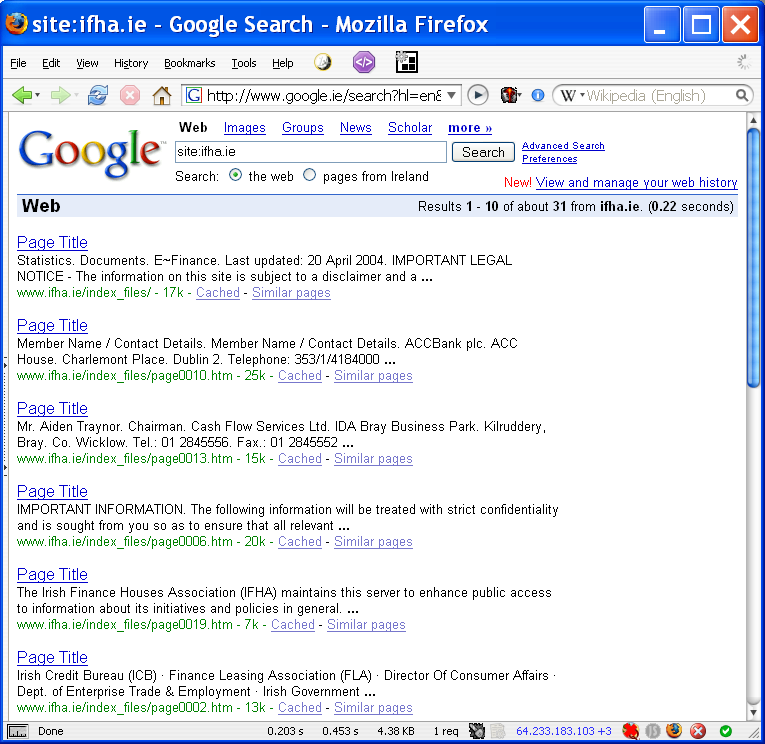Viewport: 765px width, 744px height.
Task: Click the Go play-arrow button beside address bar
Action: coord(478,95)
